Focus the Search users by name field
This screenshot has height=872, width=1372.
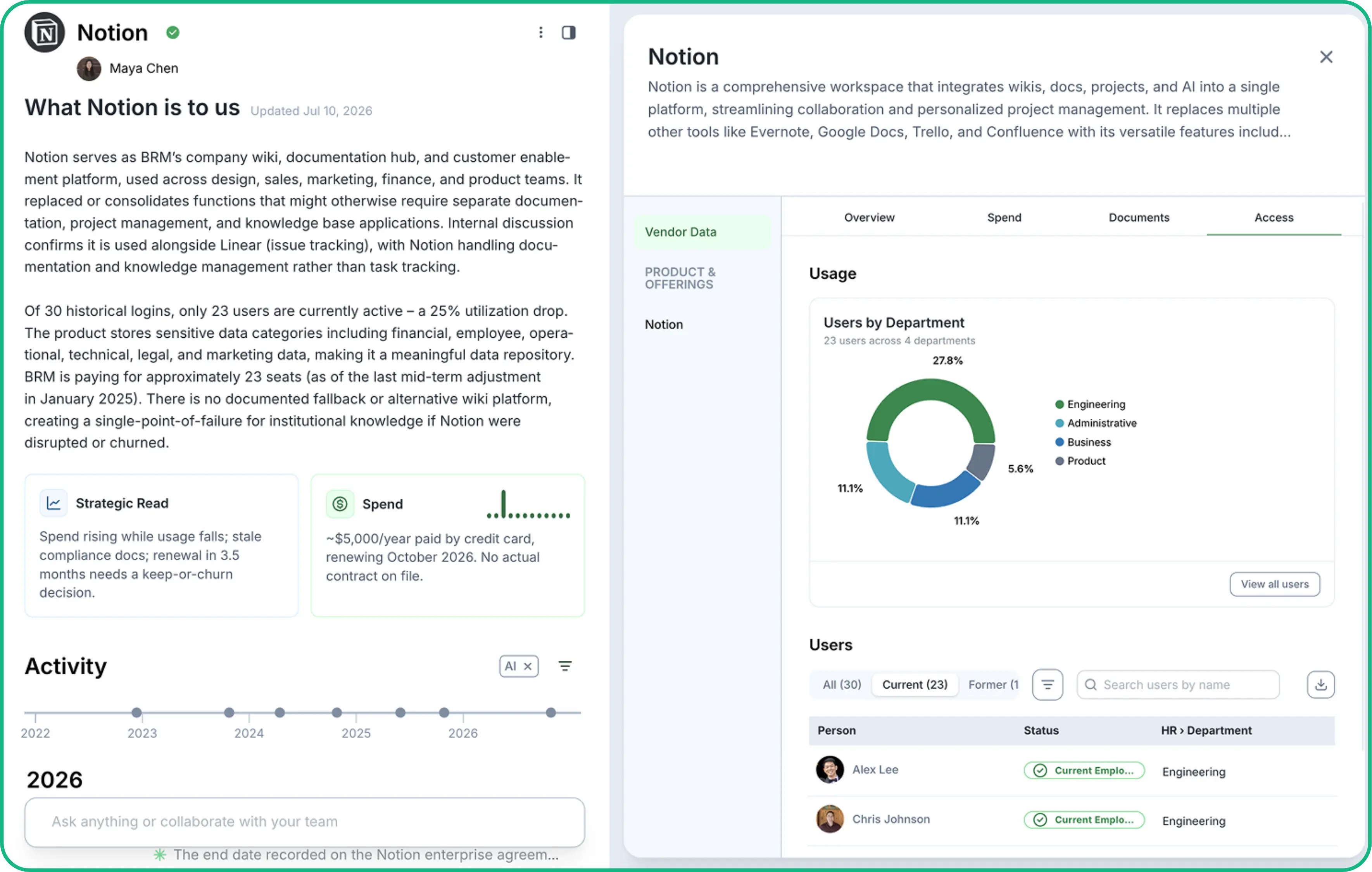click(x=1178, y=684)
